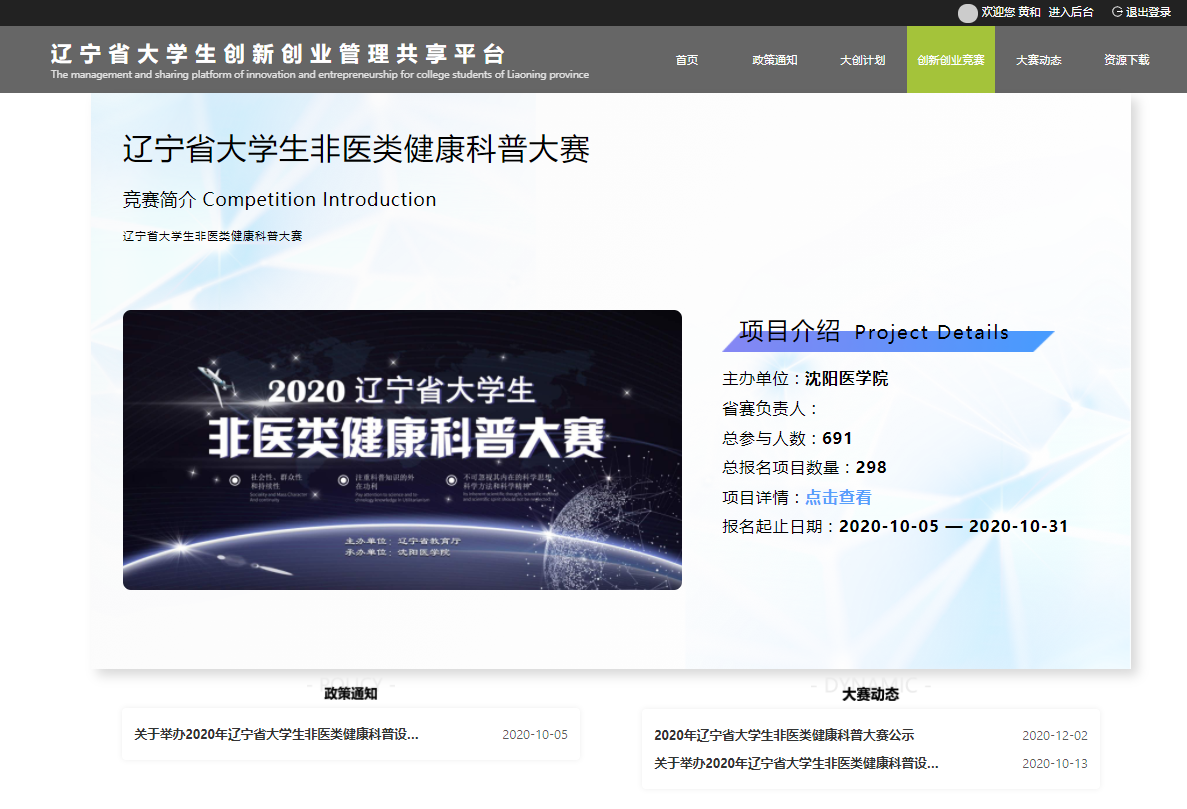This screenshot has width=1187, height=809.
Task: Click the 大赛动态 section heading below the card
Action: [x=870, y=693]
